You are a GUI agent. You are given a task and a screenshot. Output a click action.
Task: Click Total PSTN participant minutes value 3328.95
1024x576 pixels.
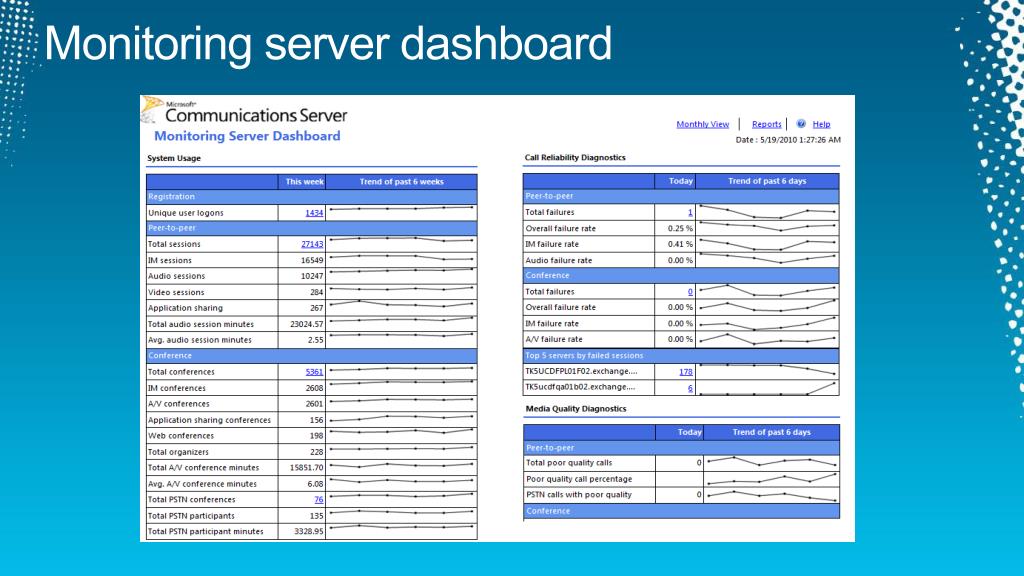309,532
